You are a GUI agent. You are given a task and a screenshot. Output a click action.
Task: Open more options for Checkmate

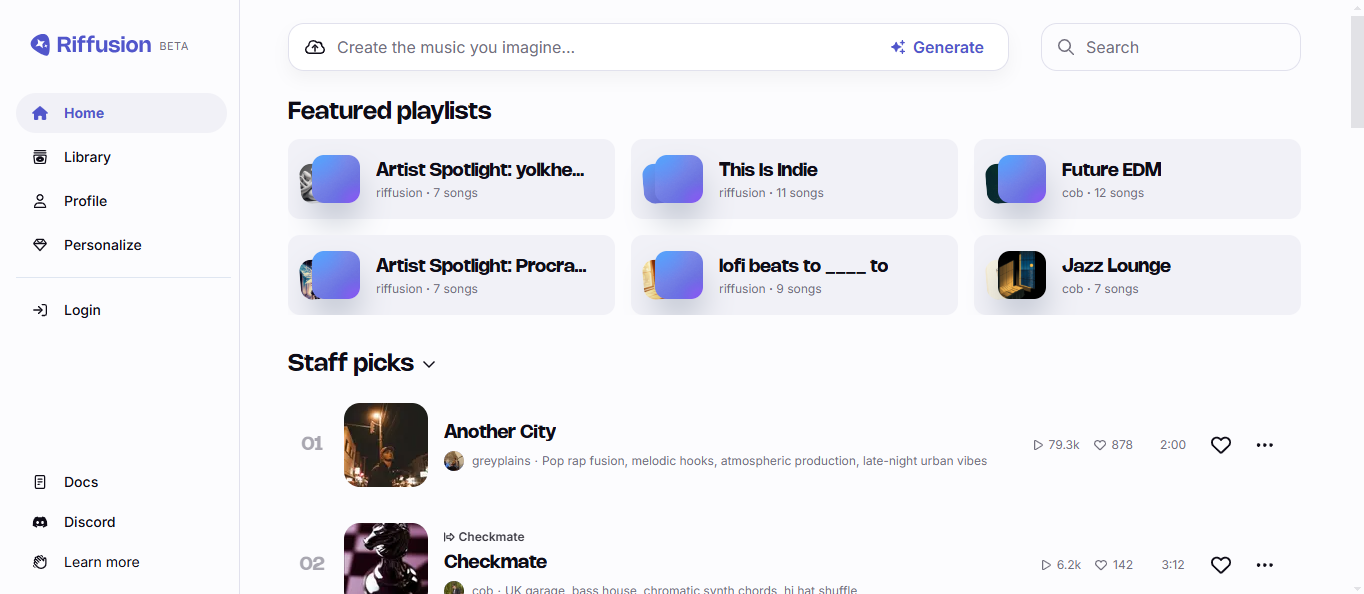1265,565
